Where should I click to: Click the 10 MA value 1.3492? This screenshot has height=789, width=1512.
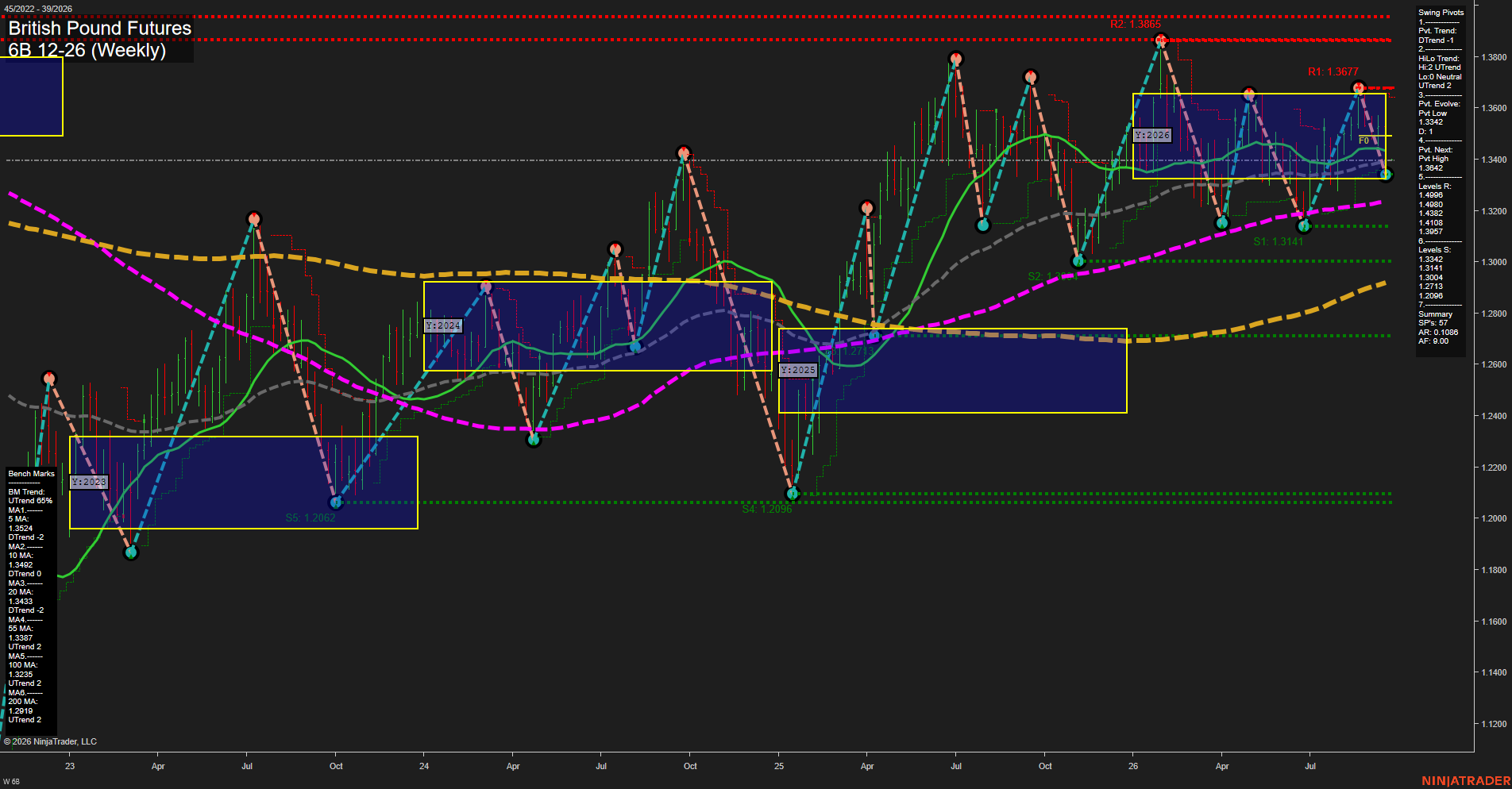tap(20, 565)
